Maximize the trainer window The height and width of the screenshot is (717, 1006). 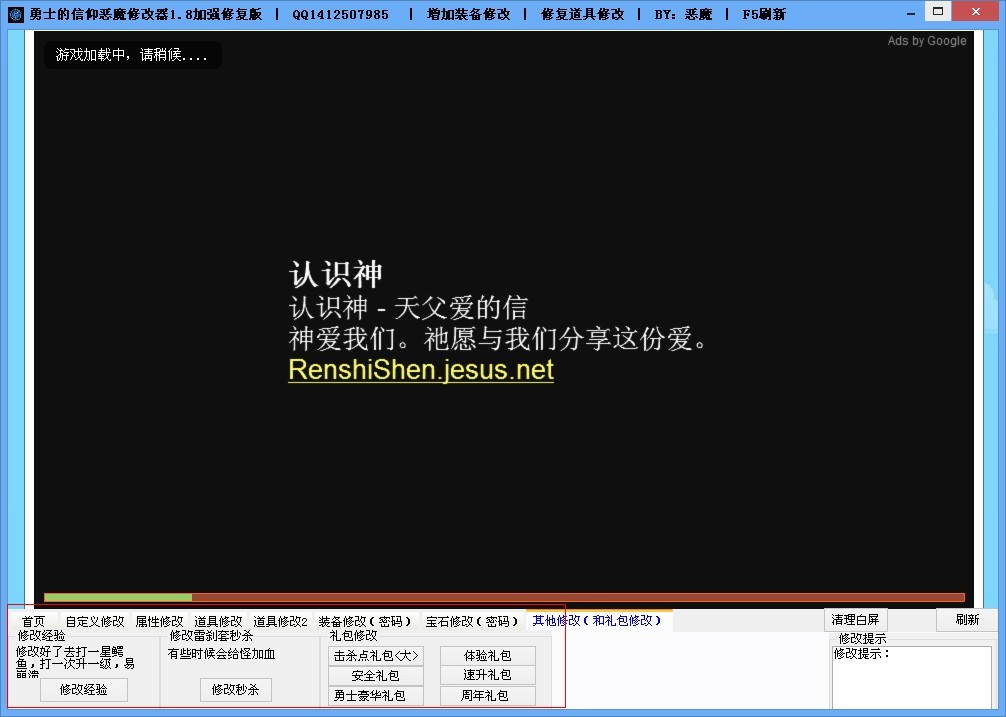click(937, 11)
